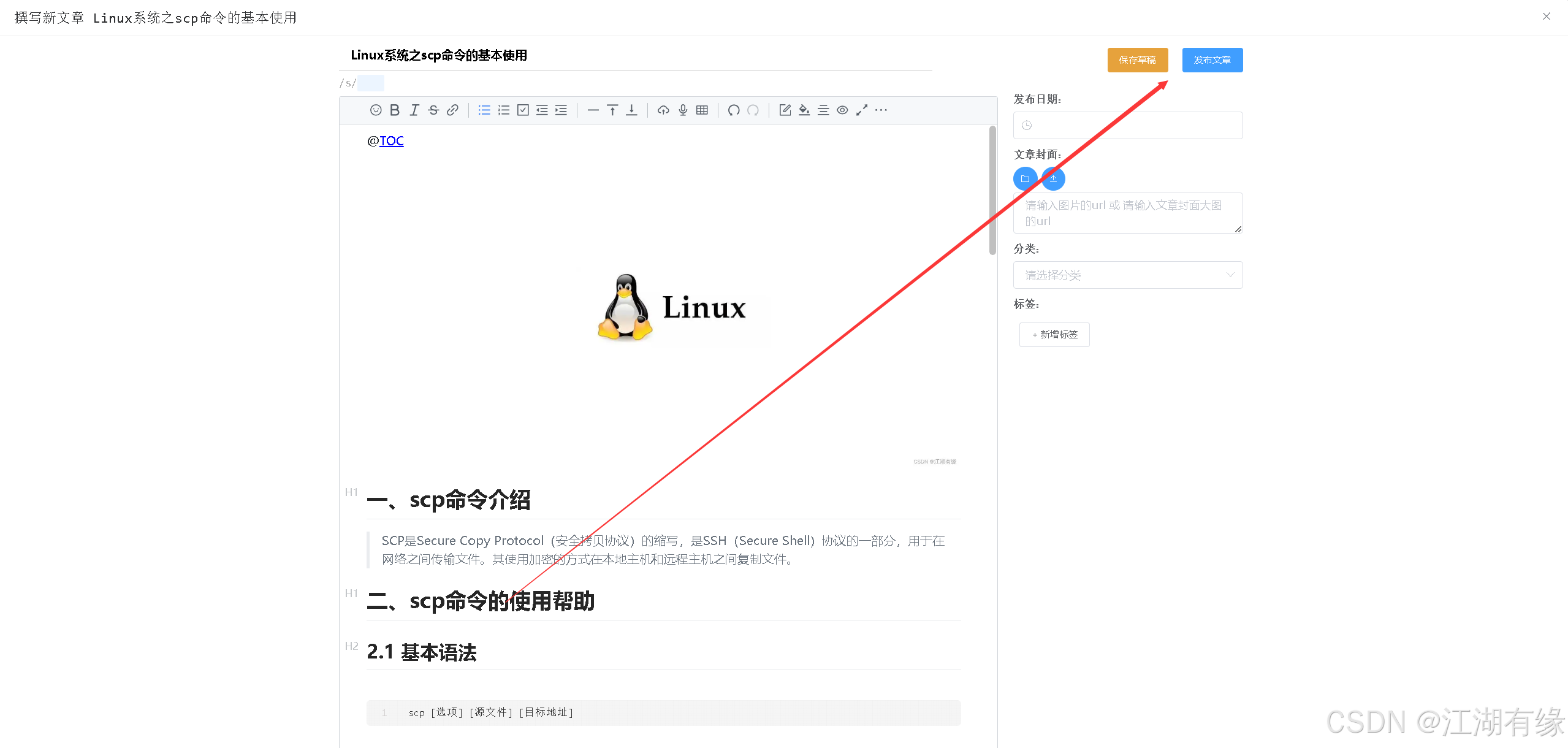Open the category dropdown 请选择分类

point(1127,275)
